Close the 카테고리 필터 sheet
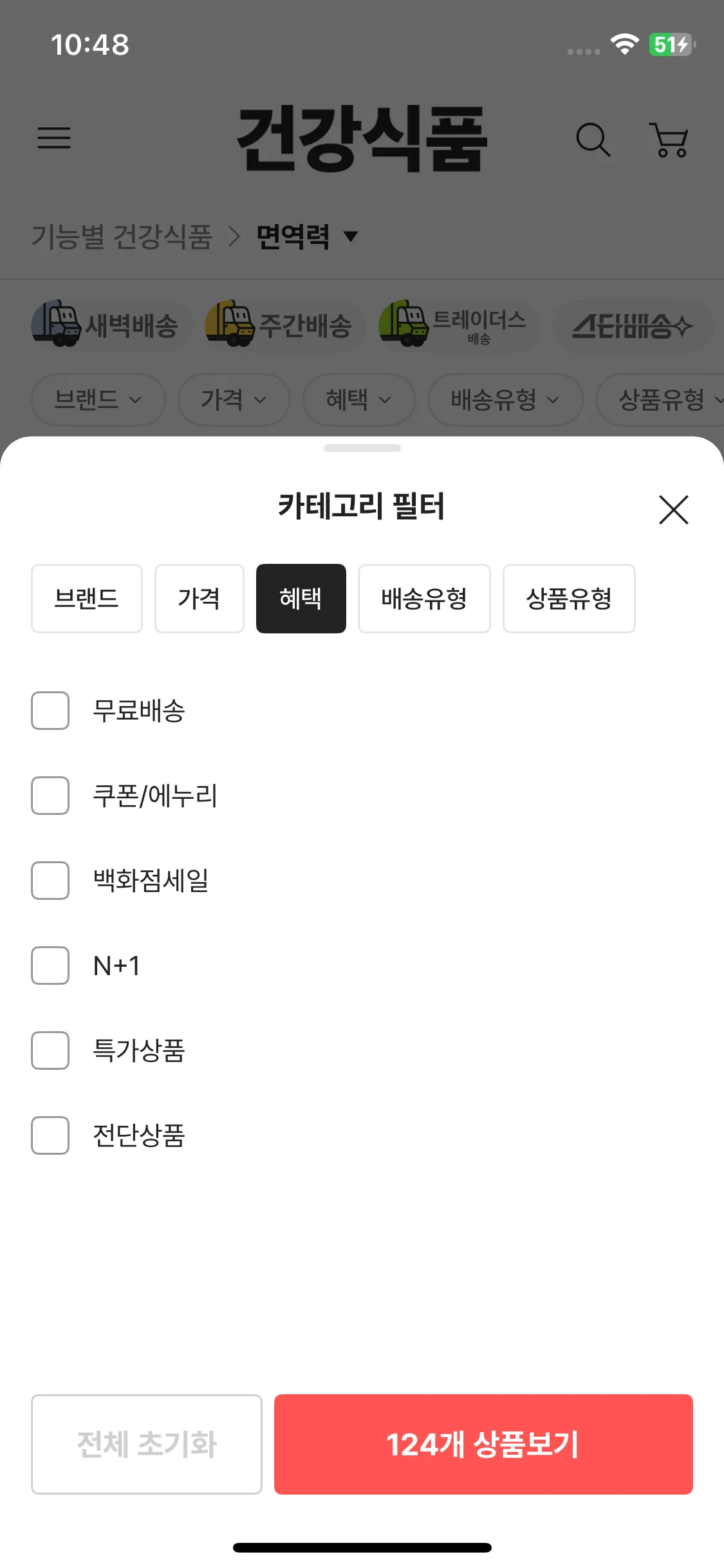 [x=673, y=510]
